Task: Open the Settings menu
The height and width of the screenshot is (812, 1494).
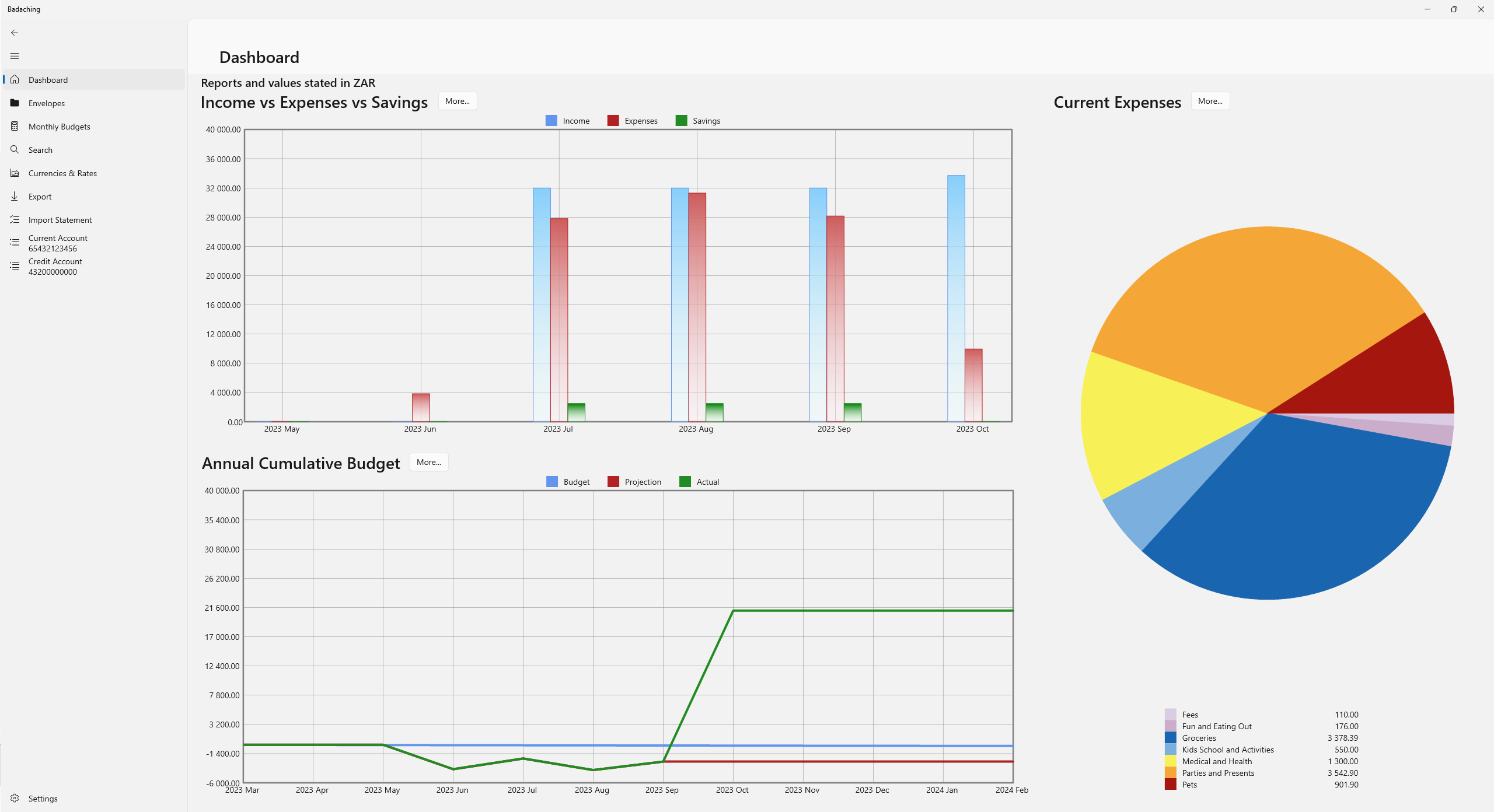Action: click(x=41, y=798)
